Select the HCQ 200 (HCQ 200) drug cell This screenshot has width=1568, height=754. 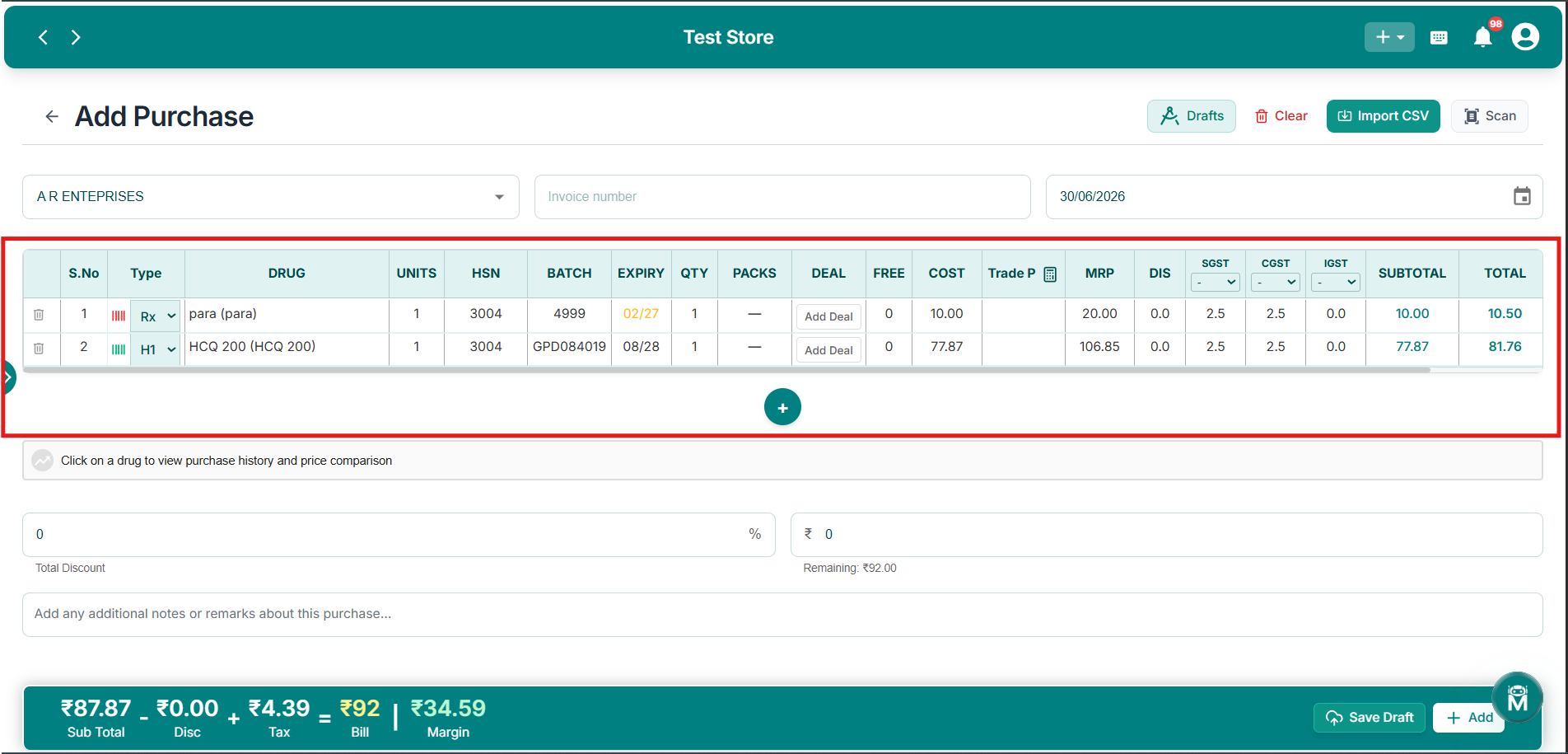pyautogui.click(x=287, y=347)
